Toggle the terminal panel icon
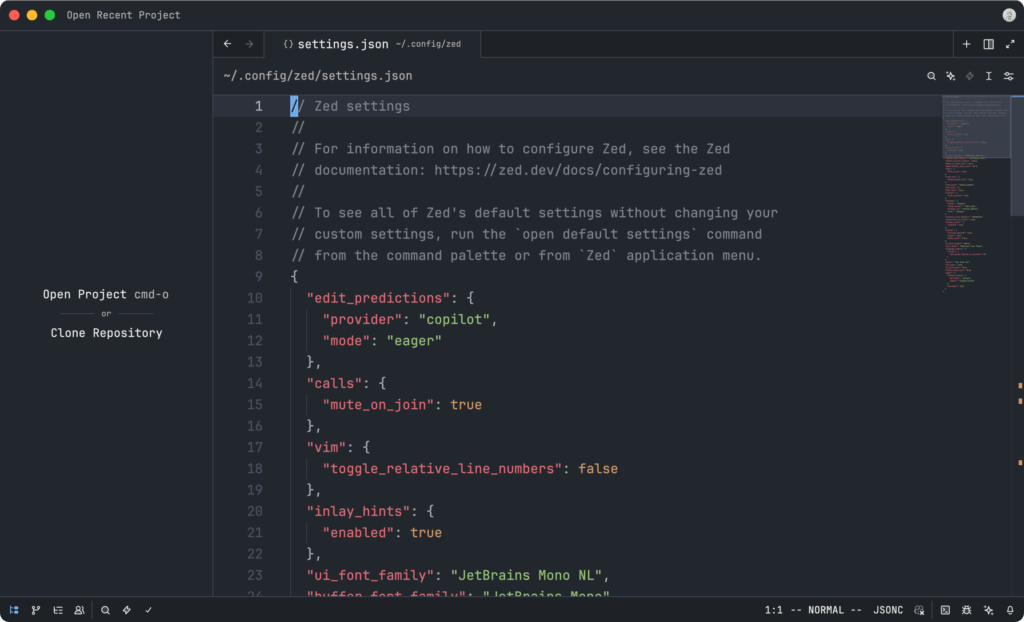The image size is (1024, 622). [945, 609]
